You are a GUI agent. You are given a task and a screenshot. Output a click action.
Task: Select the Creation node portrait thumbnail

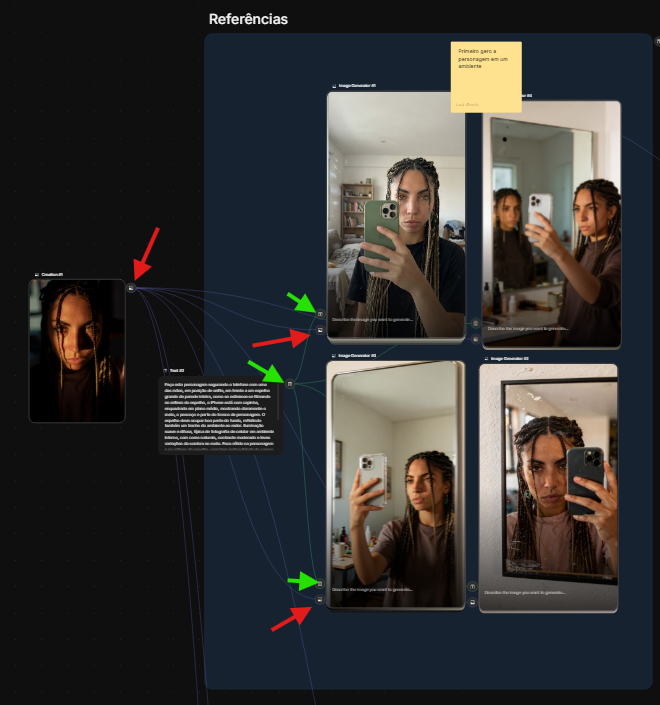click(77, 350)
